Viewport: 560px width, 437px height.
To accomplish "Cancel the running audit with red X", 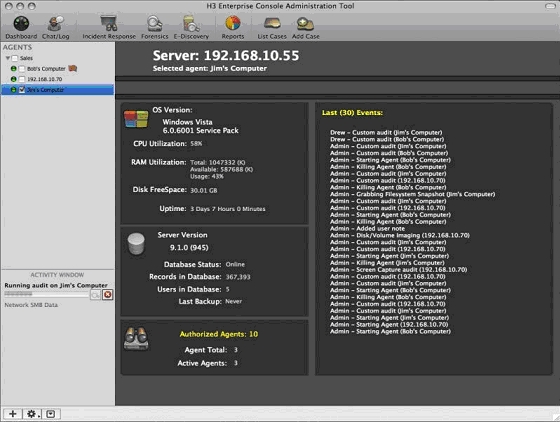I will [108, 295].
